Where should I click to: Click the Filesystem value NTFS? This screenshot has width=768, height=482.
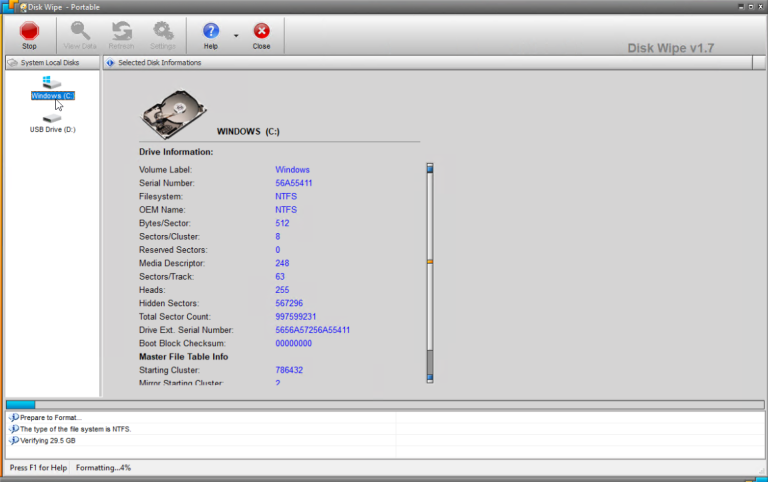coord(286,196)
